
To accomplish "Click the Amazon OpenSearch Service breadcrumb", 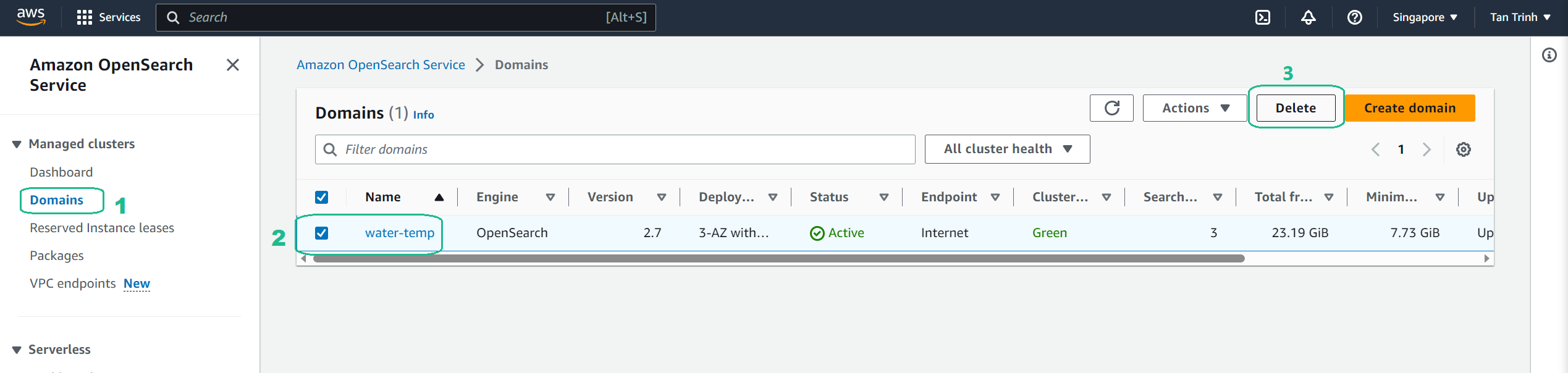I will tap(381, 65).
